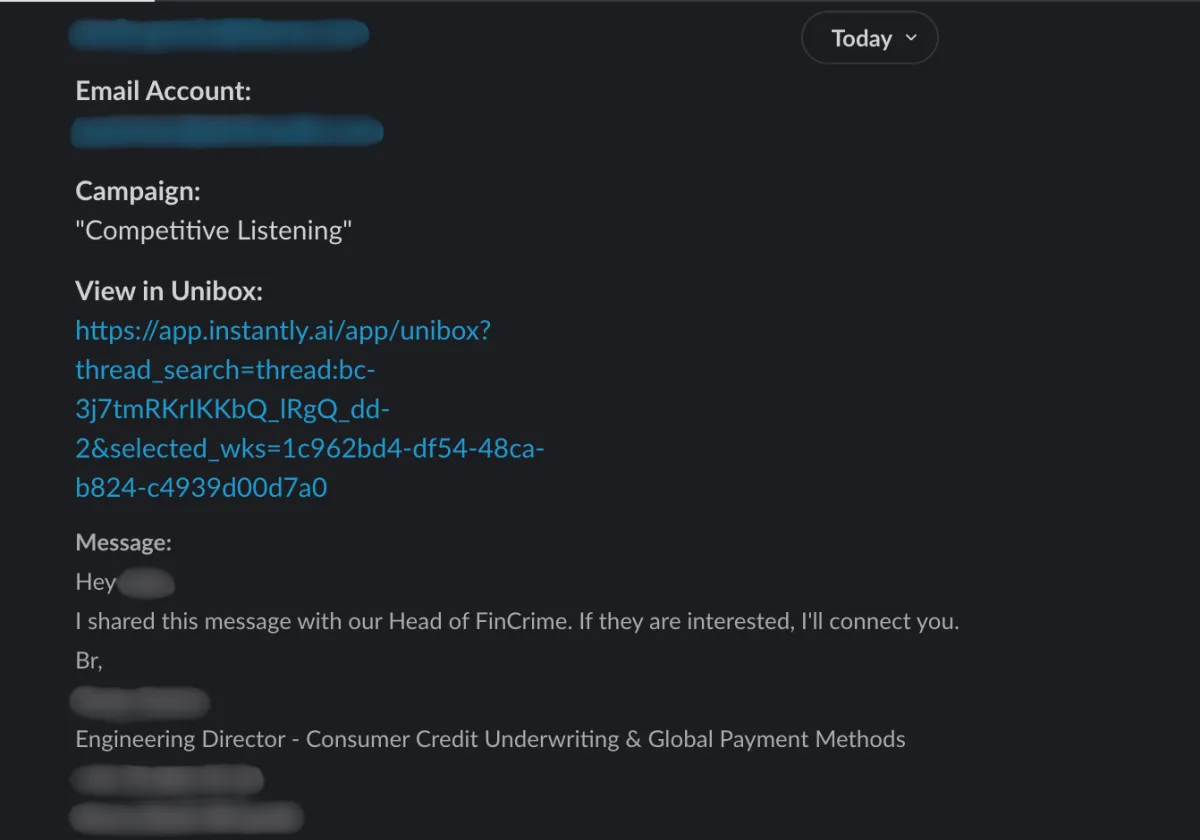Click the "Campaign:" heading
The height and width of the screenshot is (840, 1200).
[138, 191]
